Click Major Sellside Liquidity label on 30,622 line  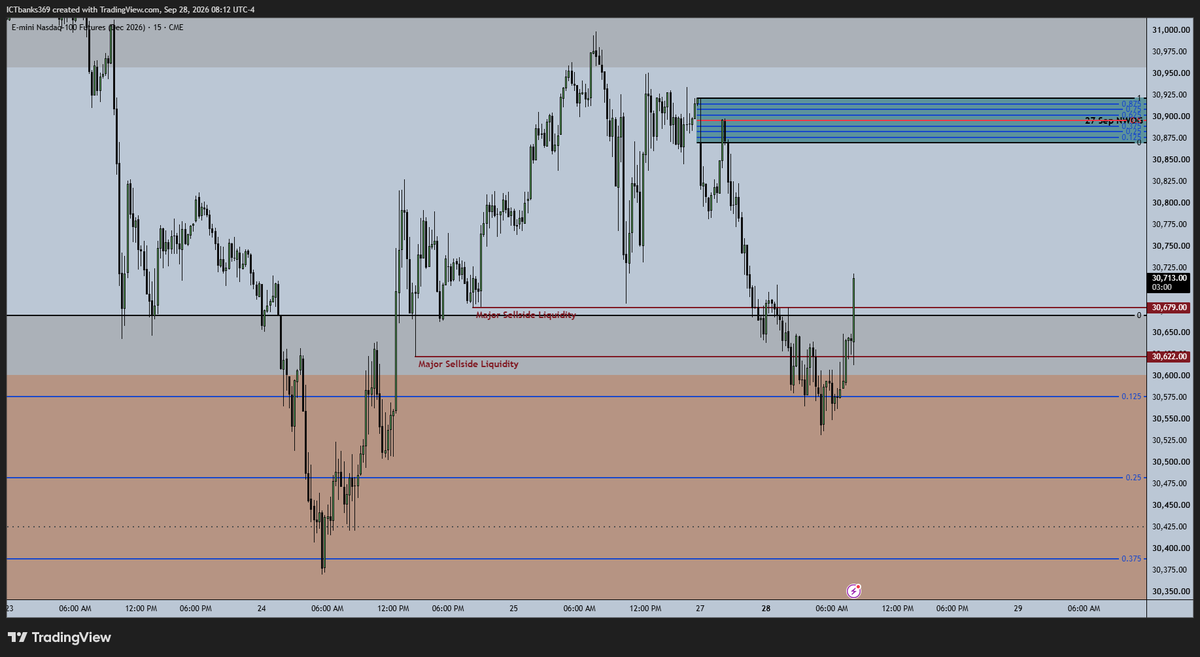coord(468,364)
